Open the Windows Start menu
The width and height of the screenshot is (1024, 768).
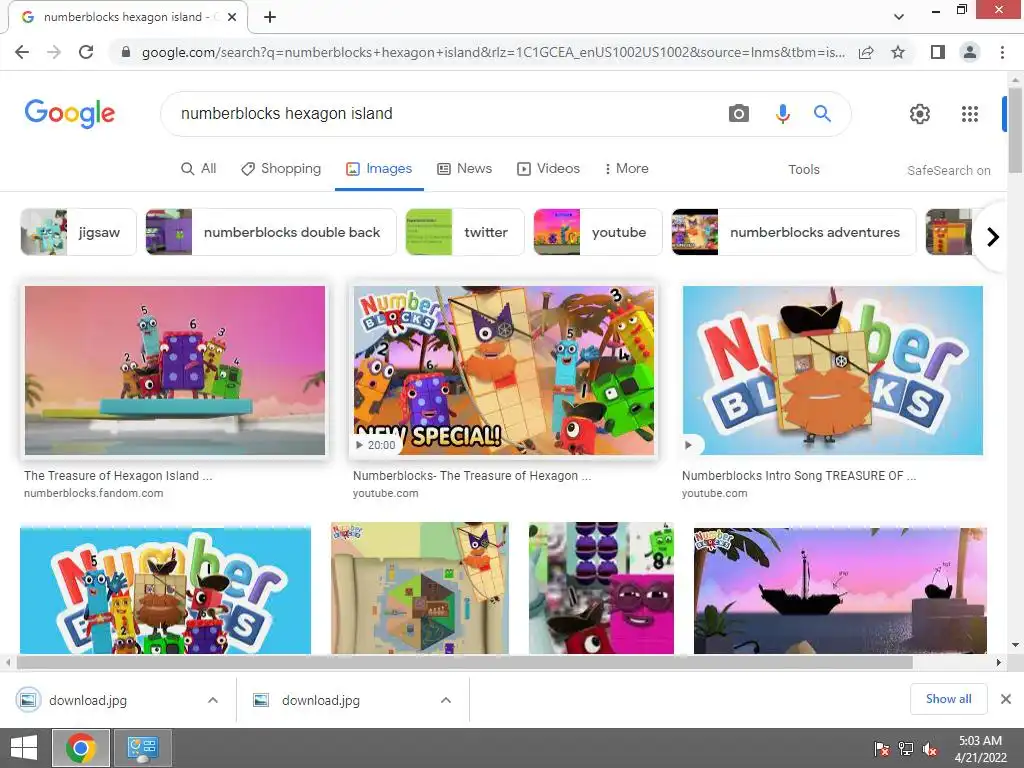24,748
